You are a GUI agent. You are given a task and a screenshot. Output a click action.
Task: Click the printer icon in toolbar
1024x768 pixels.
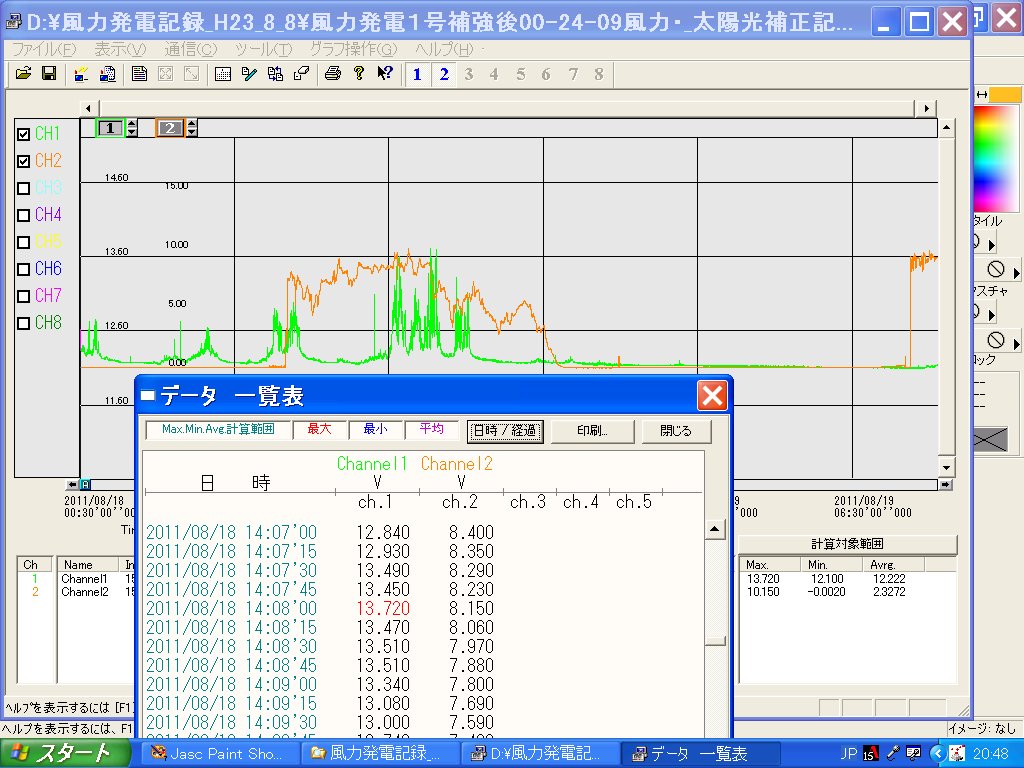(333, 74)
